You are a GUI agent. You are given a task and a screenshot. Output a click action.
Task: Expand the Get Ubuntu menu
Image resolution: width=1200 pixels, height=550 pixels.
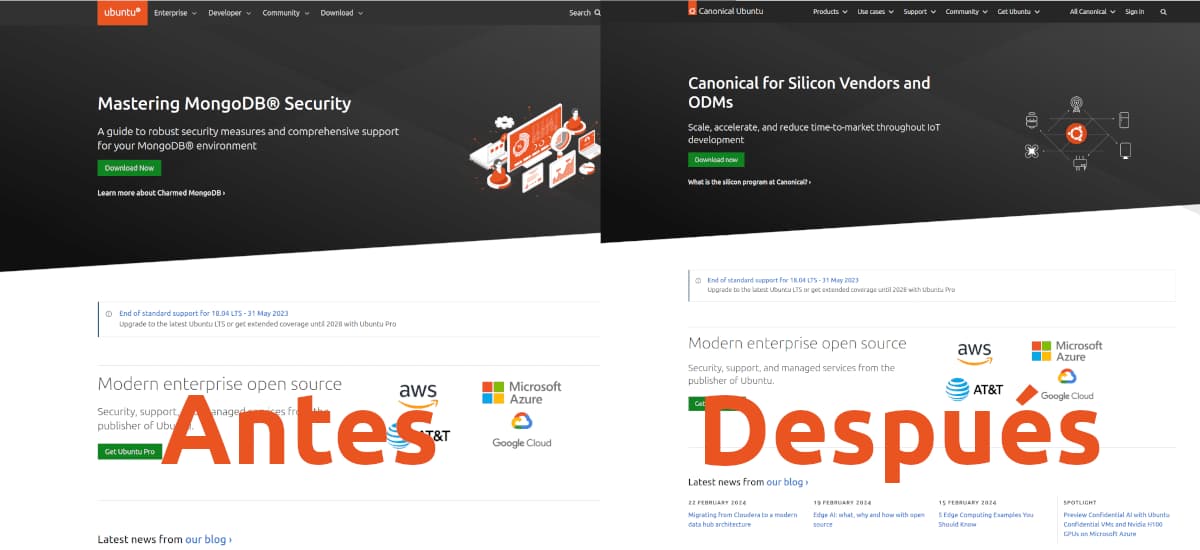1019,12
